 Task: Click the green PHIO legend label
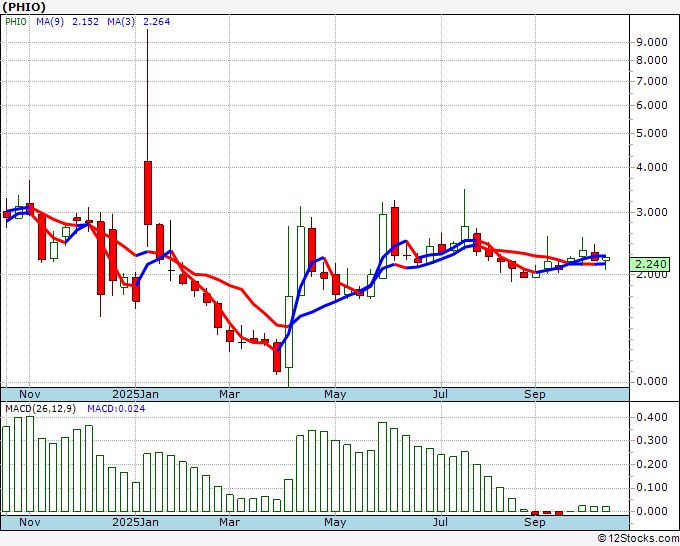click(x=17, y=22)
